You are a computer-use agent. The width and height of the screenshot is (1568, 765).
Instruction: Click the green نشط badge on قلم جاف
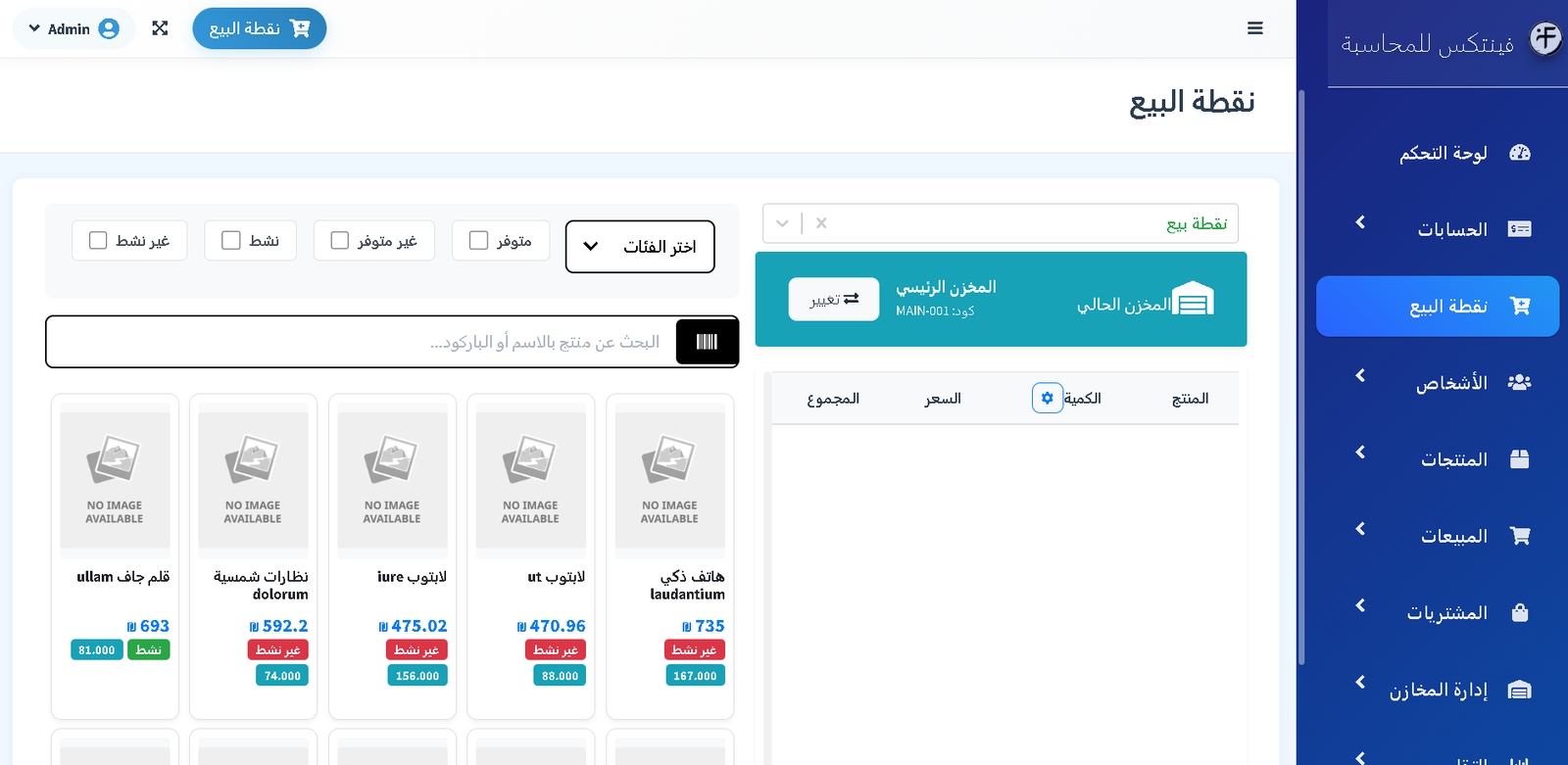point(149,649)
